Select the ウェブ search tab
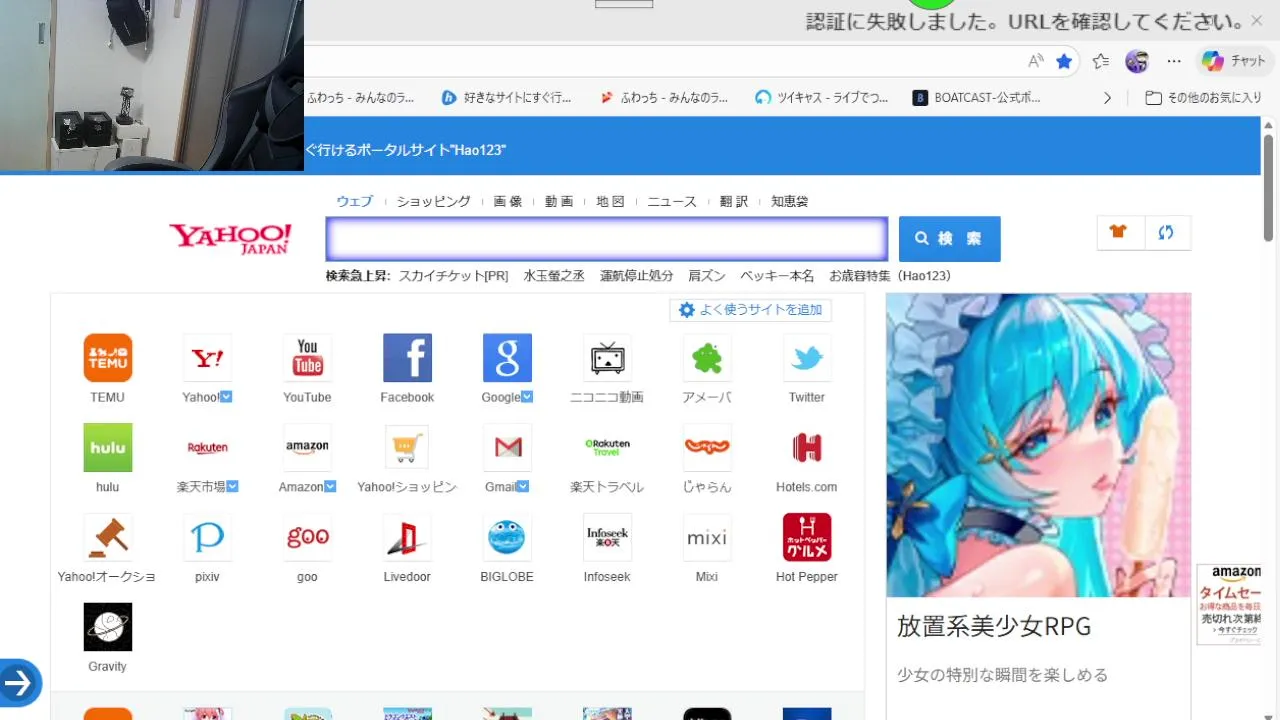Screen dimensions: 1280x720 point(354,201)
